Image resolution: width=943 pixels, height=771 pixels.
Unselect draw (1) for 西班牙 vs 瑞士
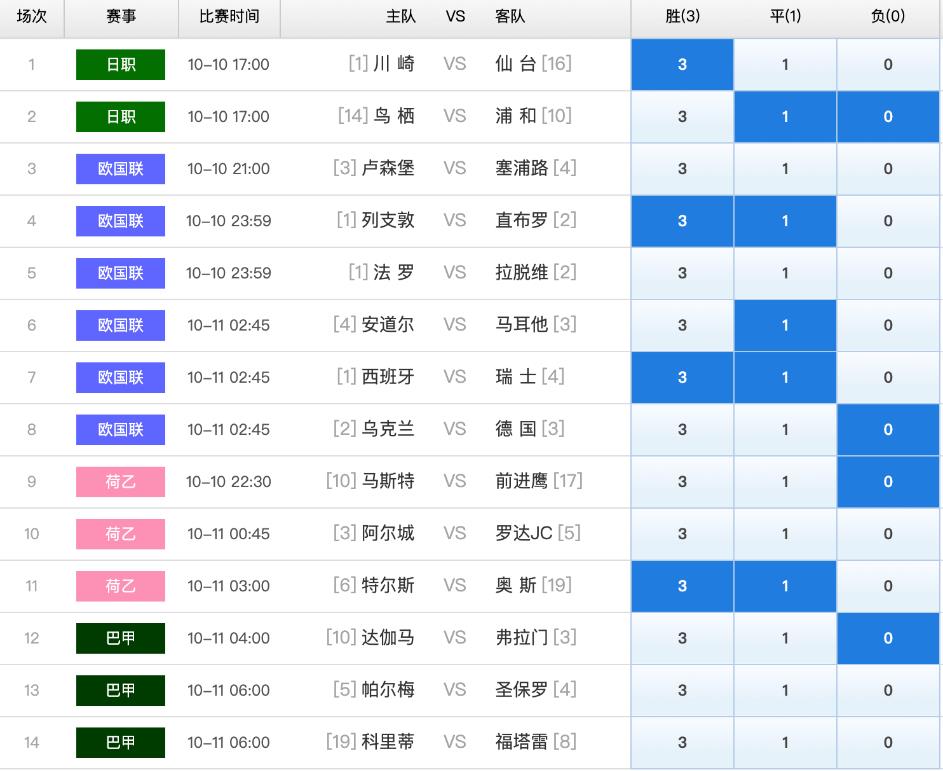785,378
